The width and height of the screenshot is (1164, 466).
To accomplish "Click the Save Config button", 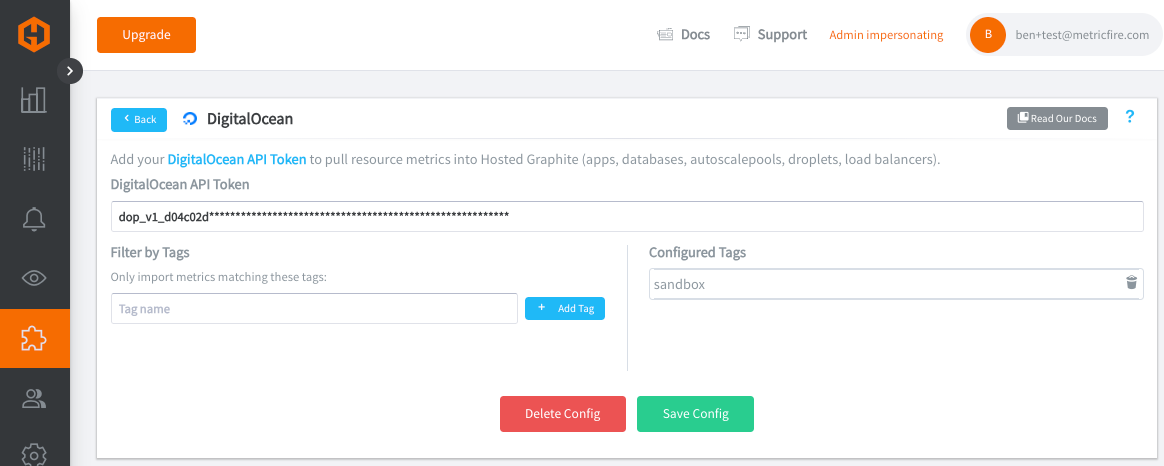I will coord(696,414).
